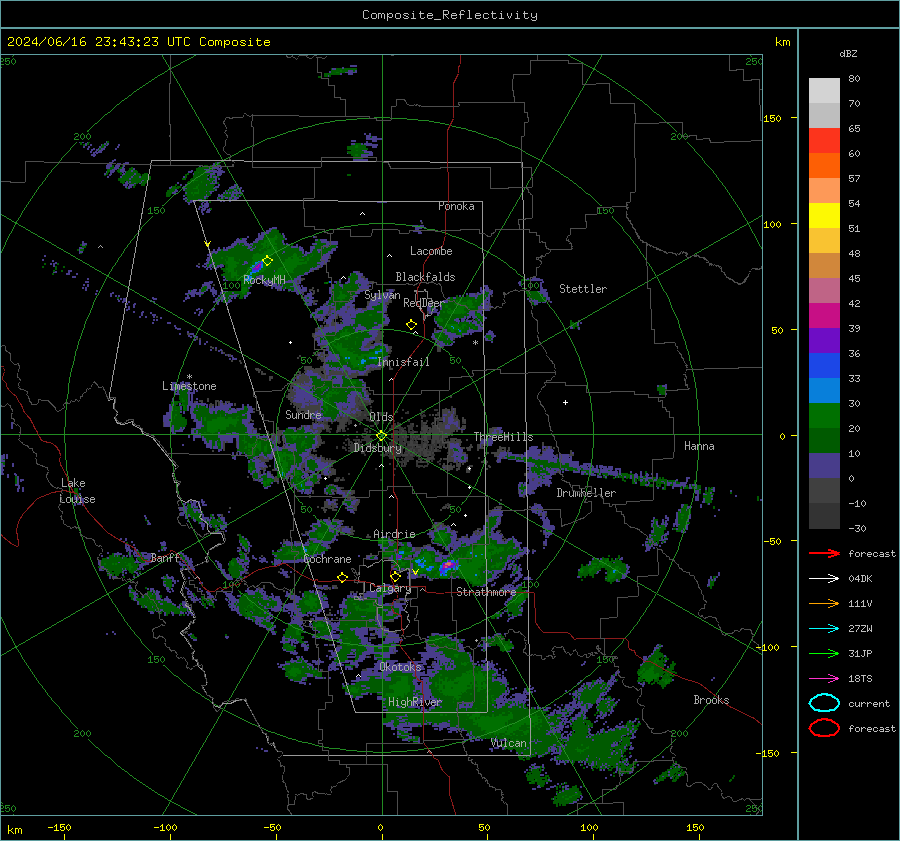
Task: Click the HighRiver city label
Action: [415, 702]
